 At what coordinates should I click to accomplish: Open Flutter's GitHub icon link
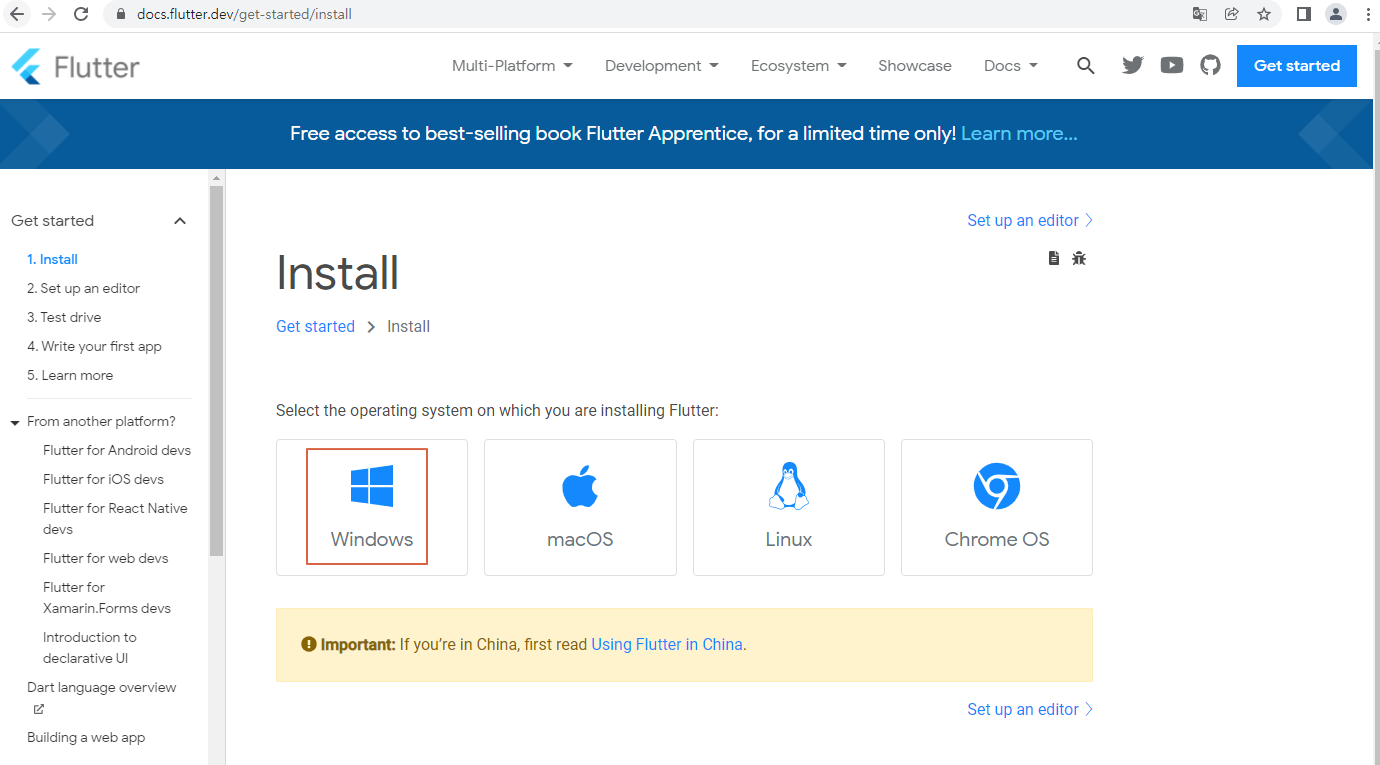tap(1211, 66)
